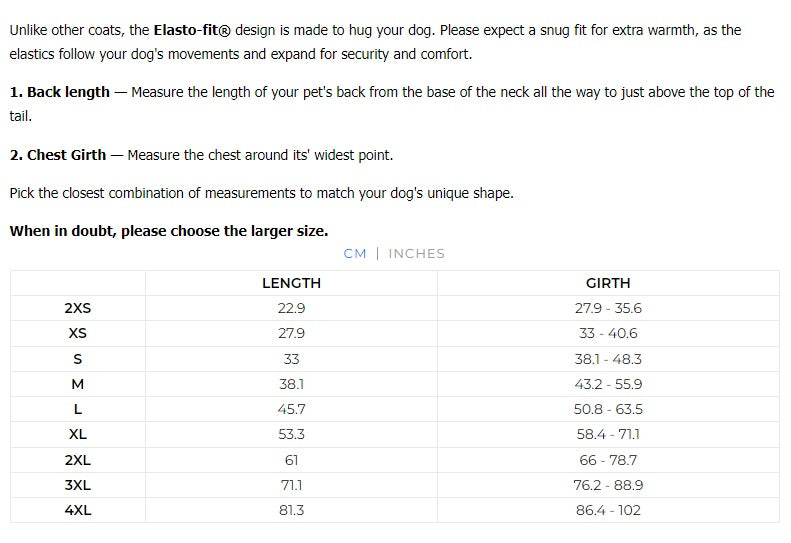791x543 pixels.
Task: Switch size chart units to INCHES
Action: click(416, 253)
